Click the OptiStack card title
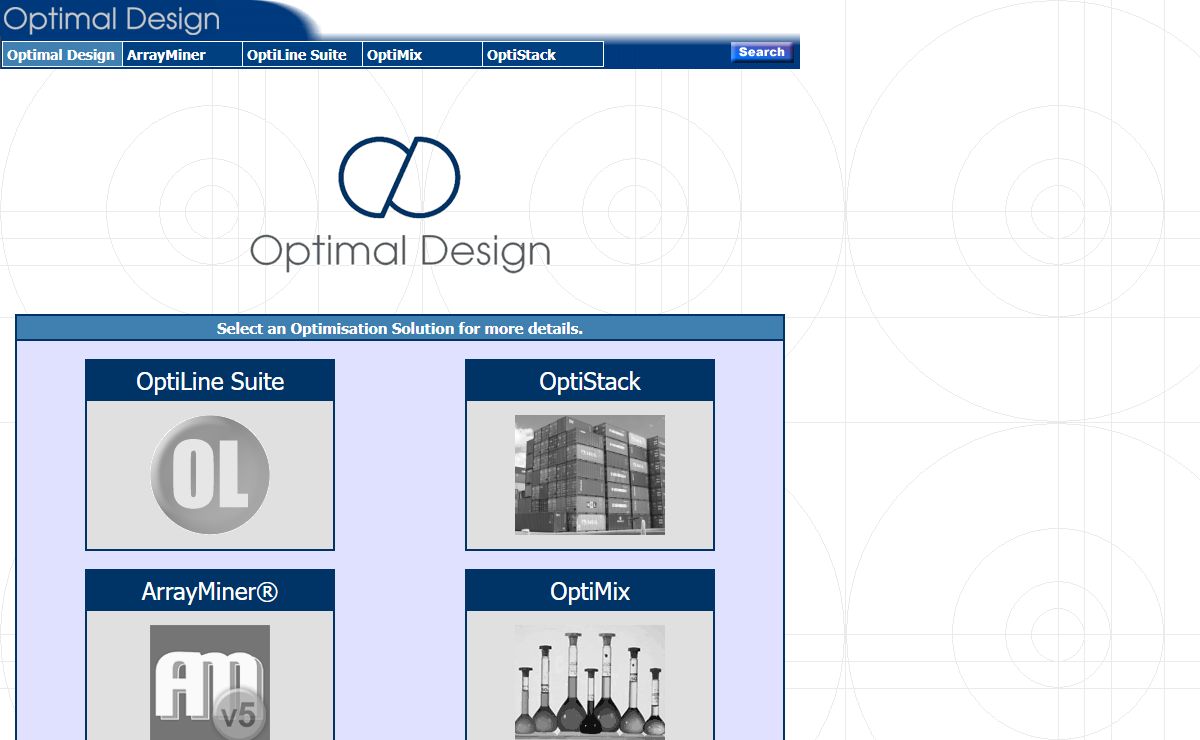Image resolution: width=1200 pixels, height=740 pixels. coord(590,381)
